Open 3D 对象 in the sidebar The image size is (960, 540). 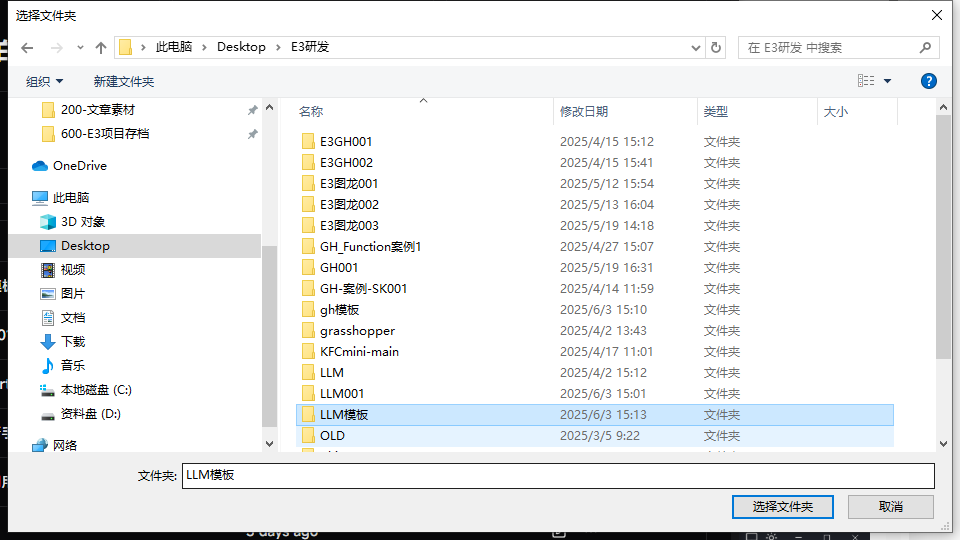(x=82, y=222)
